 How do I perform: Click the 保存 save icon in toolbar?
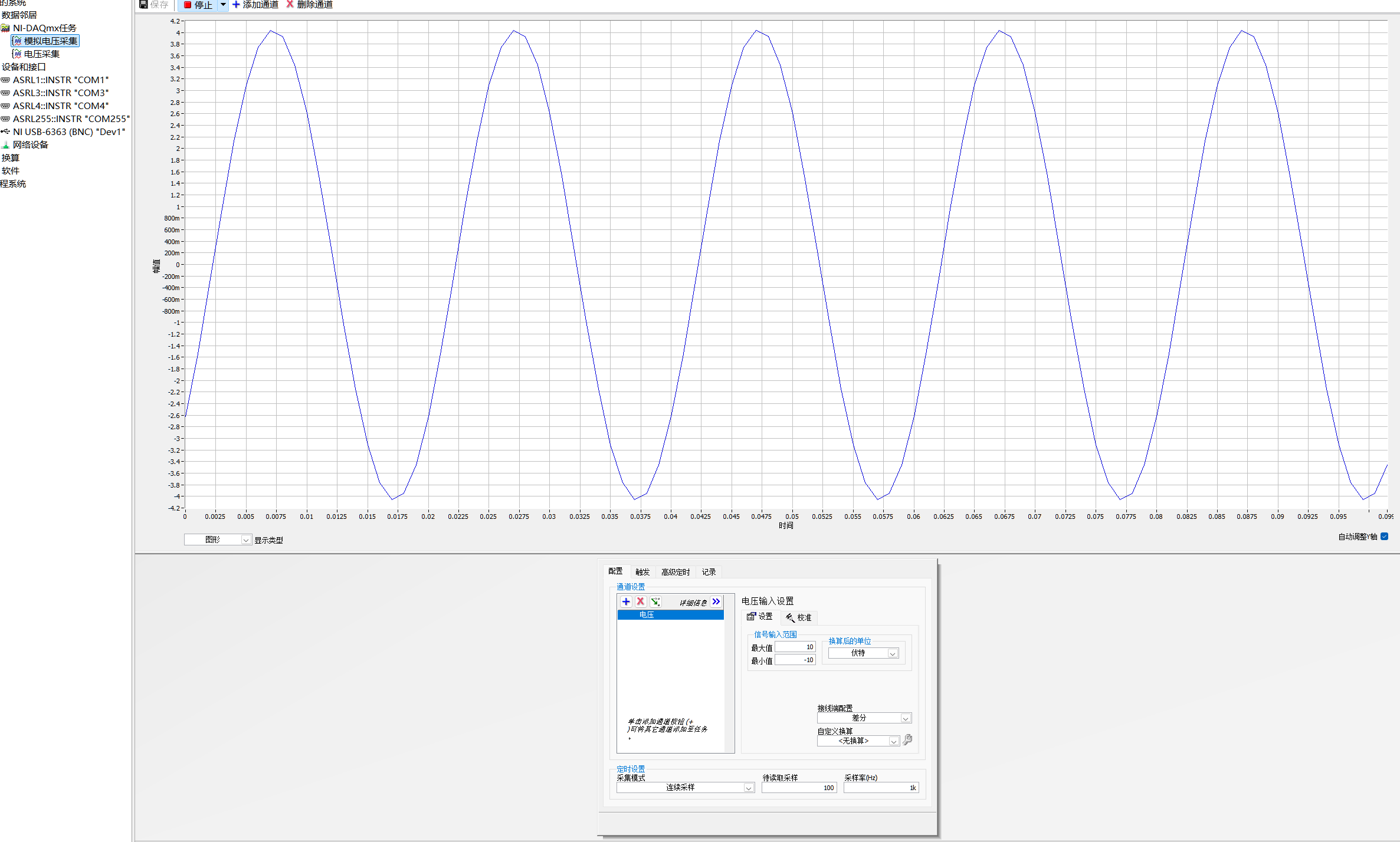click(143, 5)
